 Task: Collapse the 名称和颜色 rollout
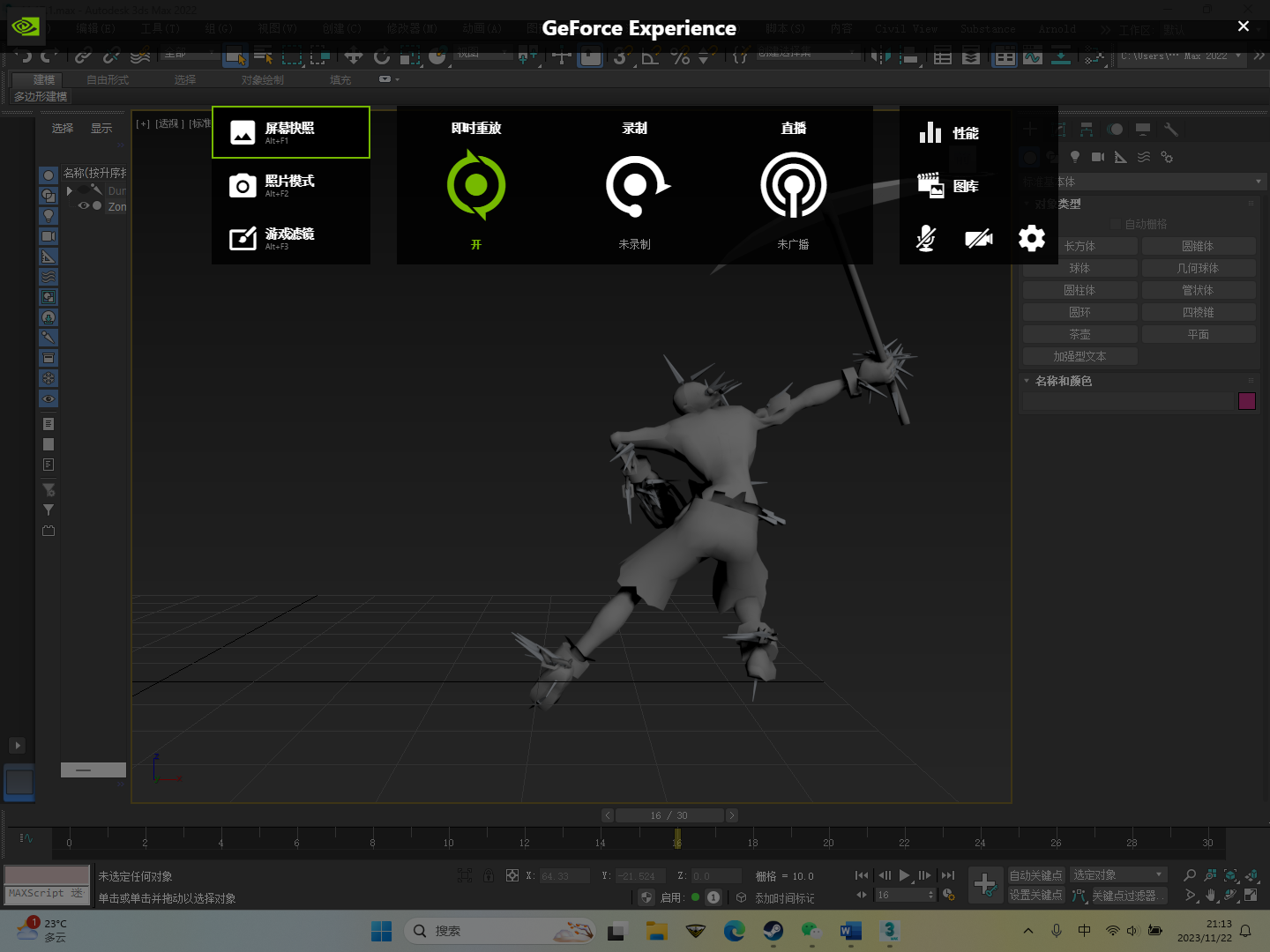tap(1064, 381)
